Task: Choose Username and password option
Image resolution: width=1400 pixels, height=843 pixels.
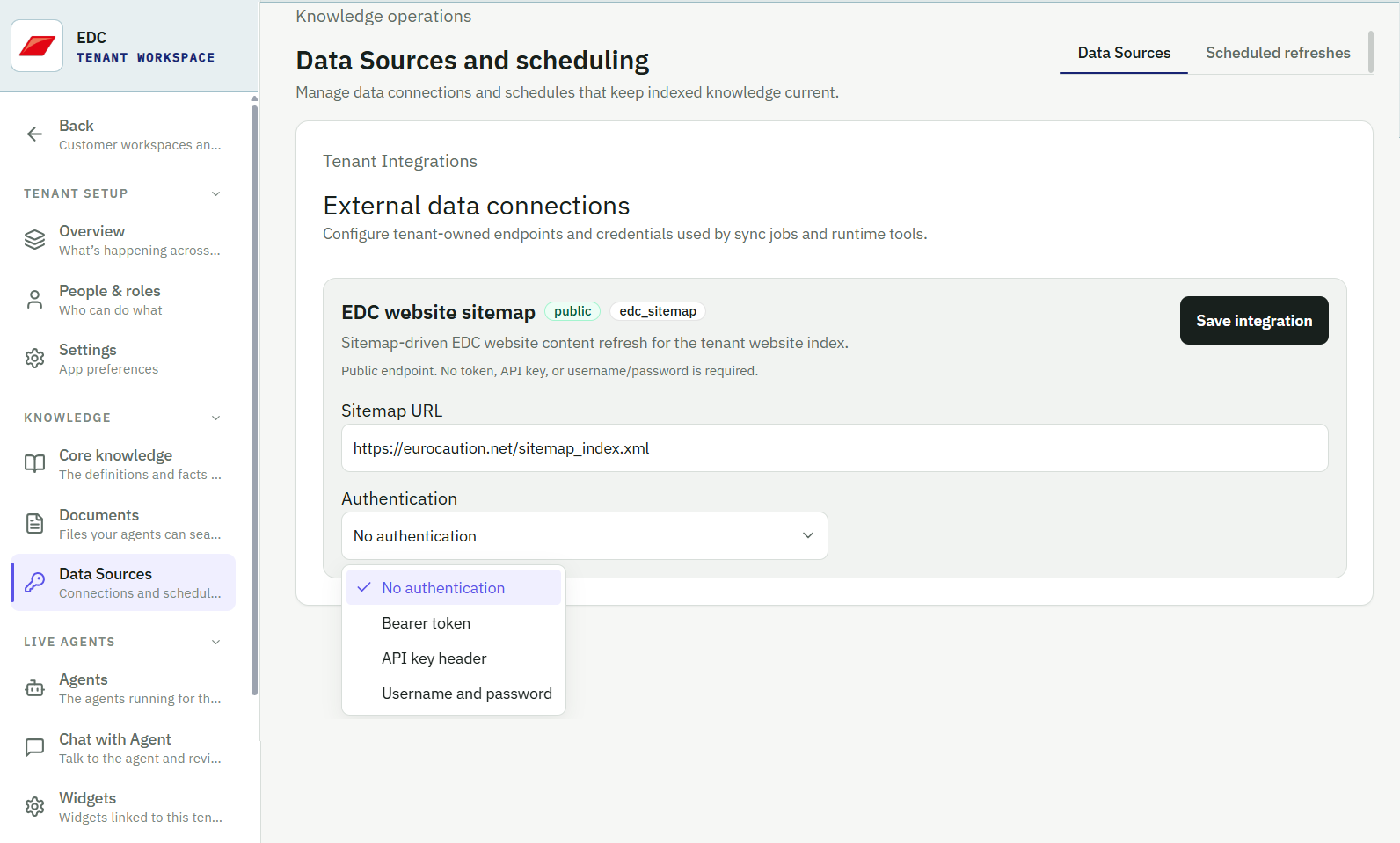Action: 454,694
